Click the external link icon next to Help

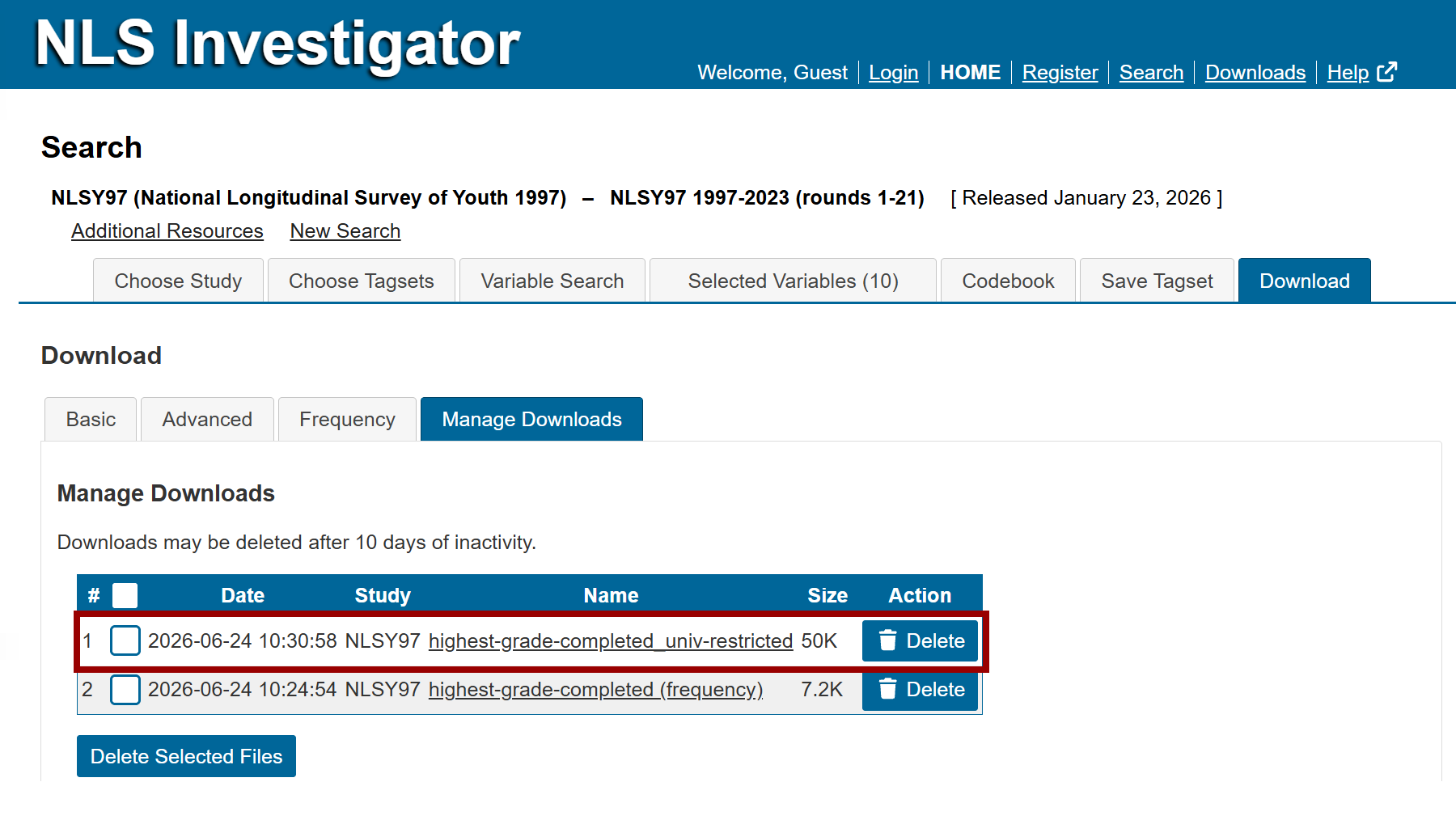[x=1386, y=72]
